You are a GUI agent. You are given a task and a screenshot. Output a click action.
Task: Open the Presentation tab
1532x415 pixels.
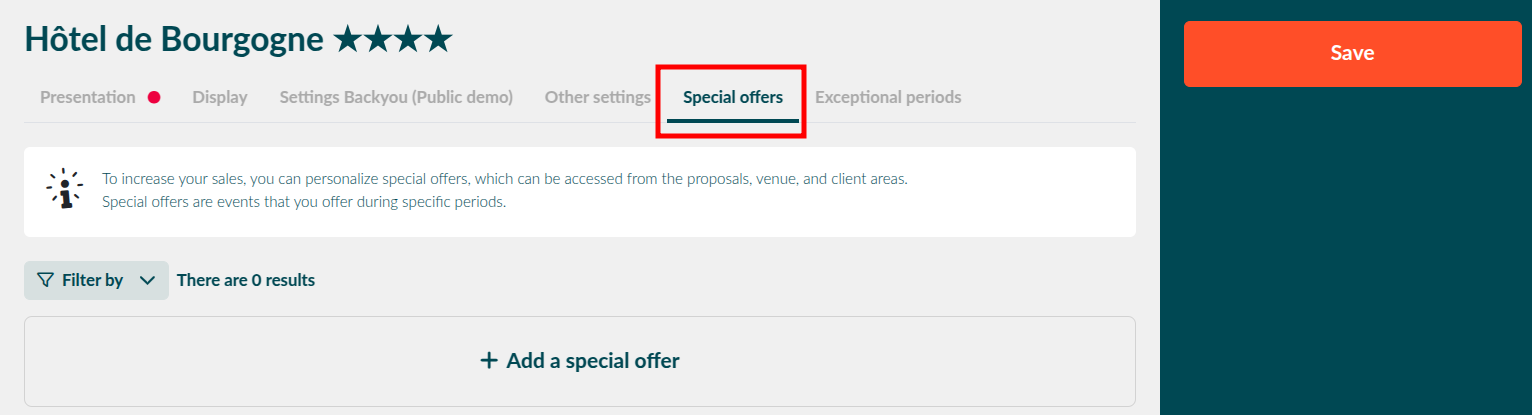pyautogui.click(x=88, y=97)
